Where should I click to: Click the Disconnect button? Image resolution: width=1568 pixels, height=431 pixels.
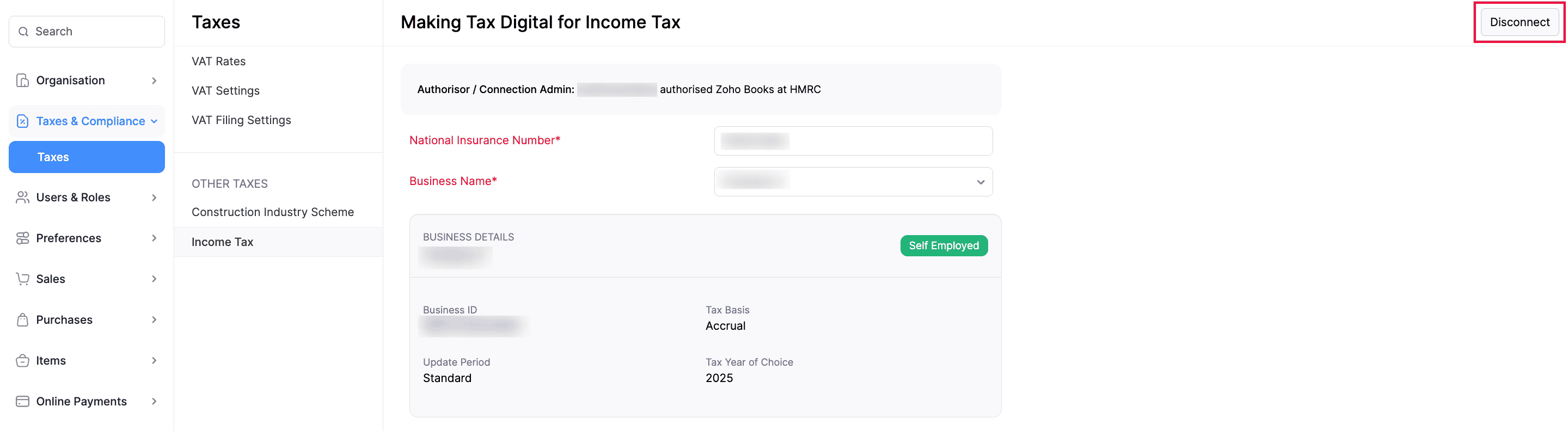(1520, 22)
